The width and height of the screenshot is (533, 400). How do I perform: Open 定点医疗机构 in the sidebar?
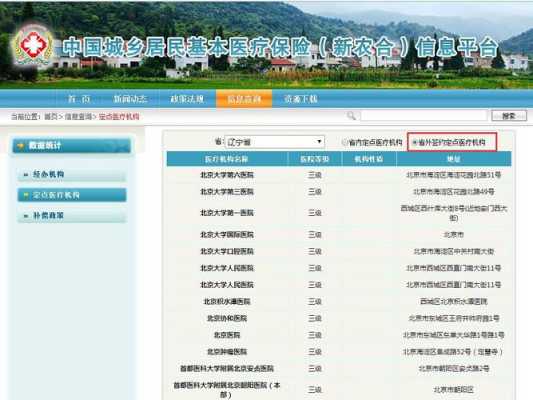pos(72,195)
